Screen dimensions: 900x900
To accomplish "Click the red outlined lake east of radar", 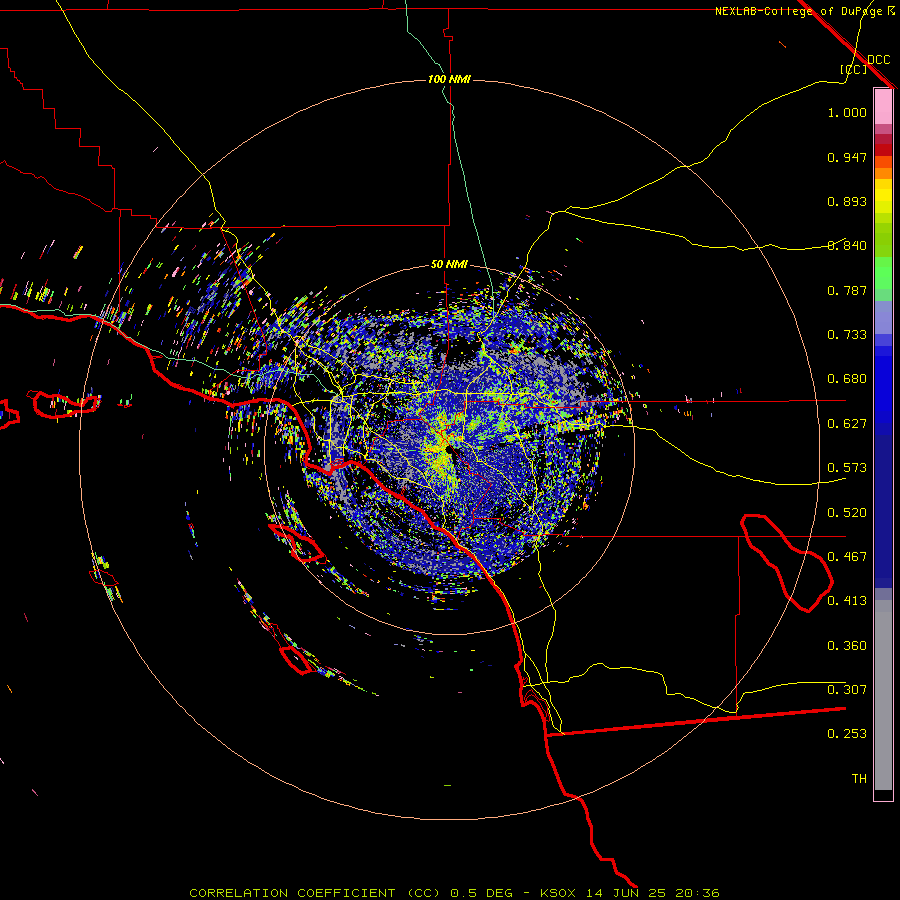I will tap(786, 562).
